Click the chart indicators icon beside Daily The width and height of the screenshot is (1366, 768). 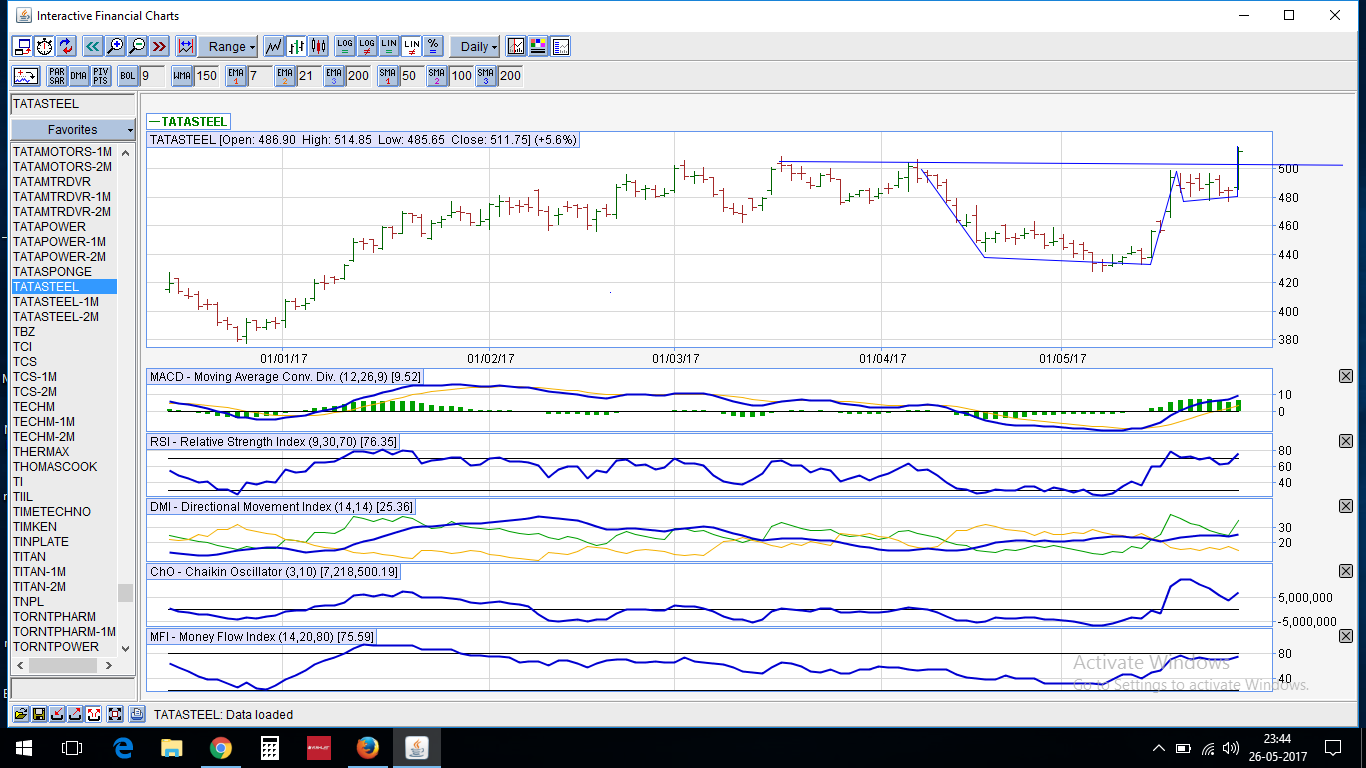pos(516,46)
